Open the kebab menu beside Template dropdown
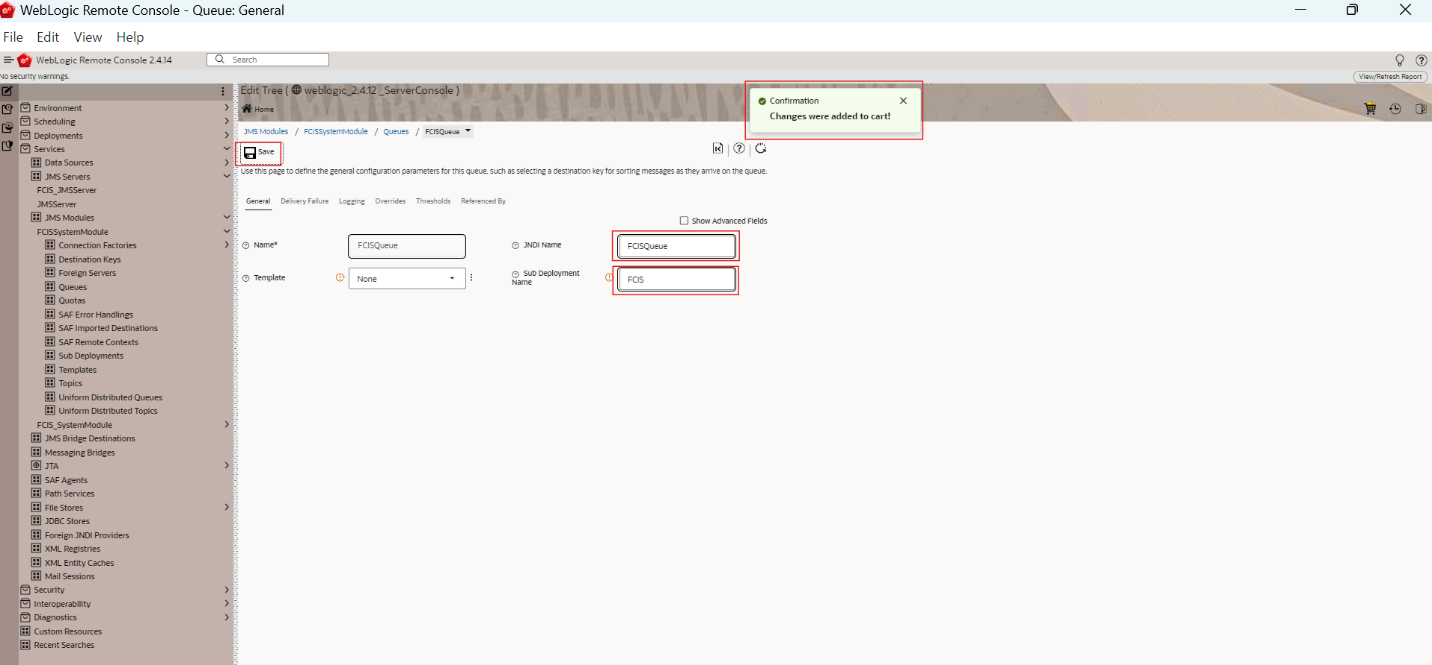The height and width of the screenshot is (665, 1432). [x=471, y=278]
